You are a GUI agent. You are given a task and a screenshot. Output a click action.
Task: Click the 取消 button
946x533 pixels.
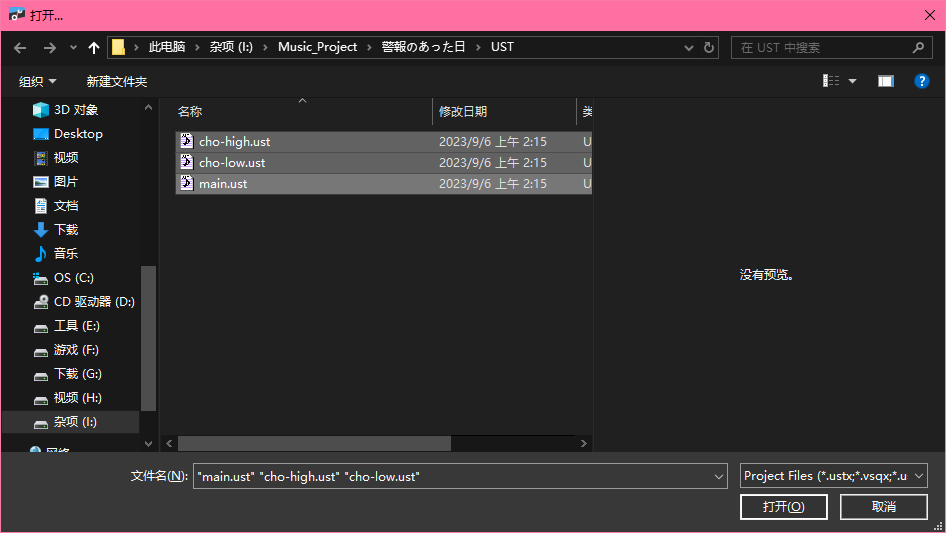pos(883,507)
